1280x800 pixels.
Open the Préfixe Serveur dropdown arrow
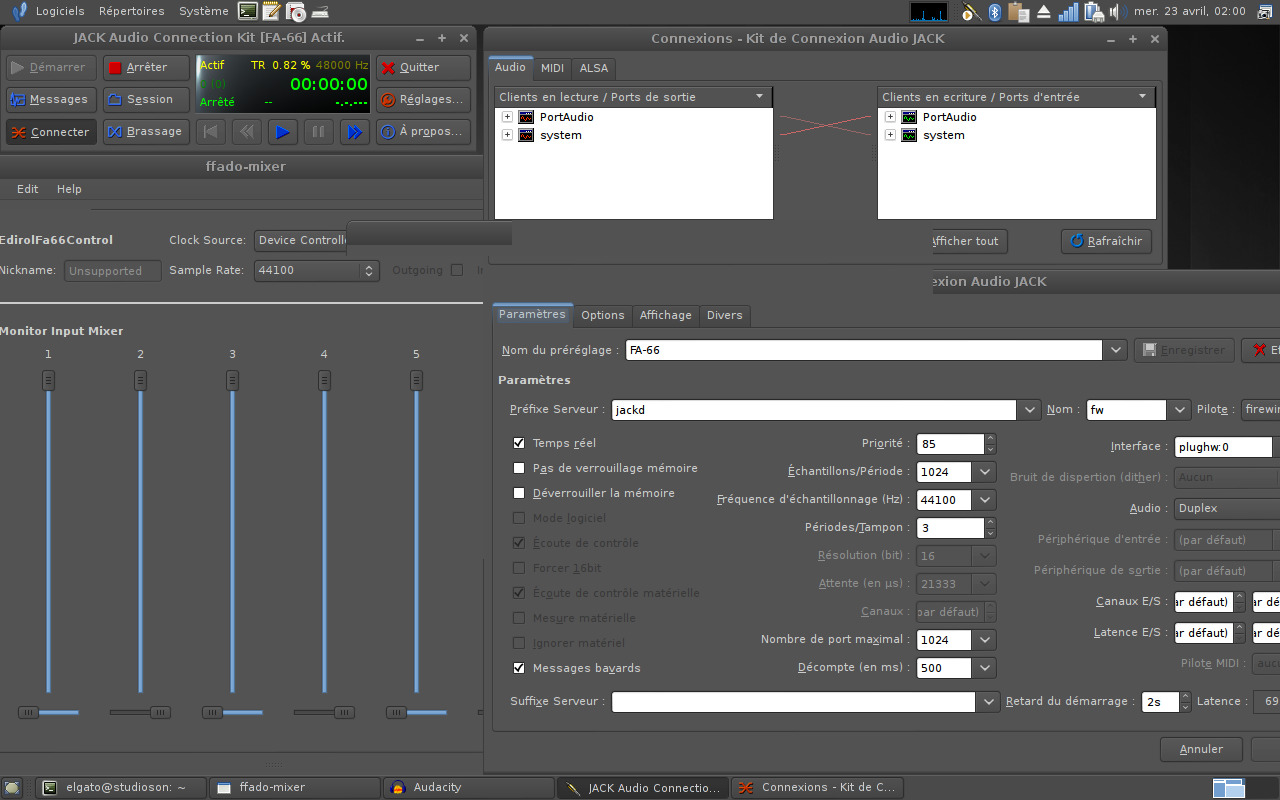[1029, 410]
